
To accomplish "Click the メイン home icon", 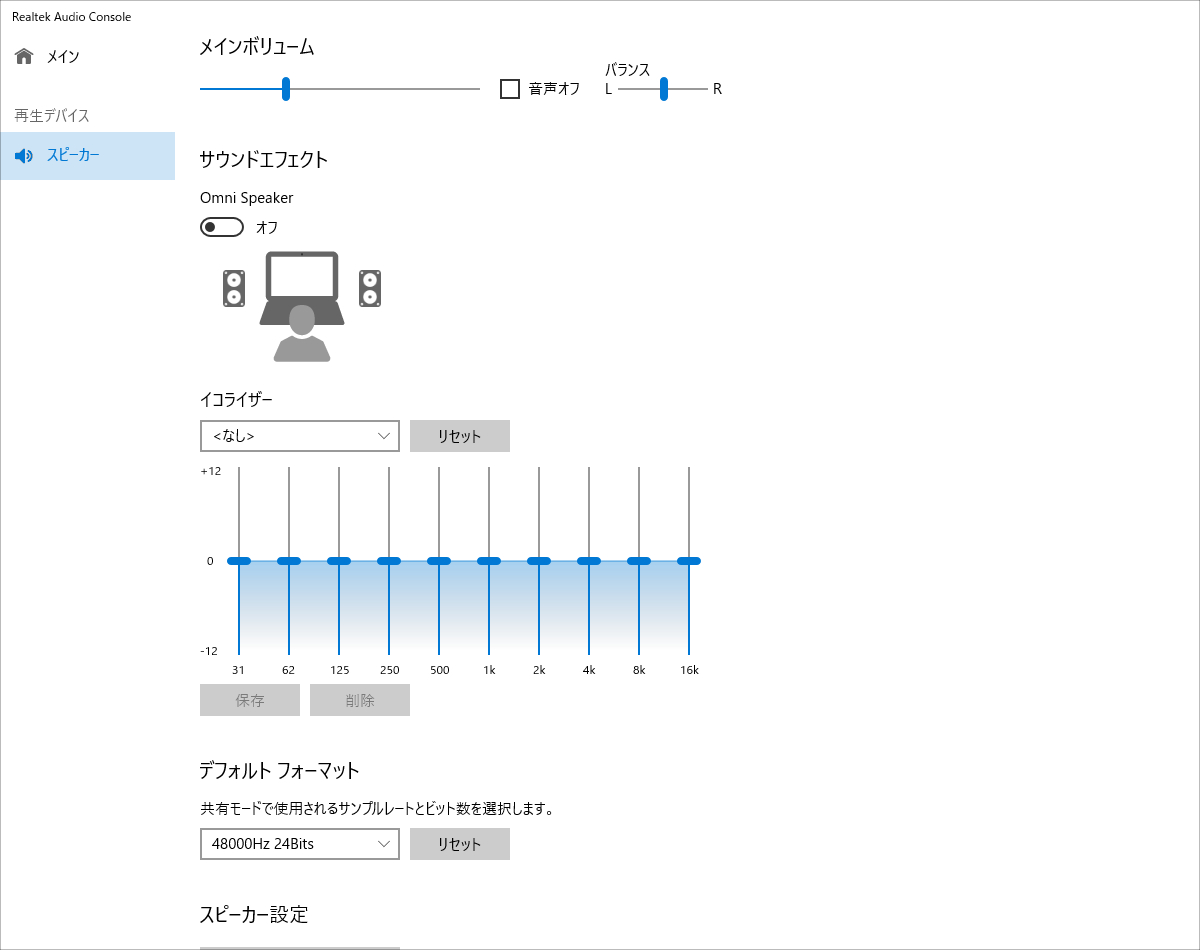I will click(23, 56).
